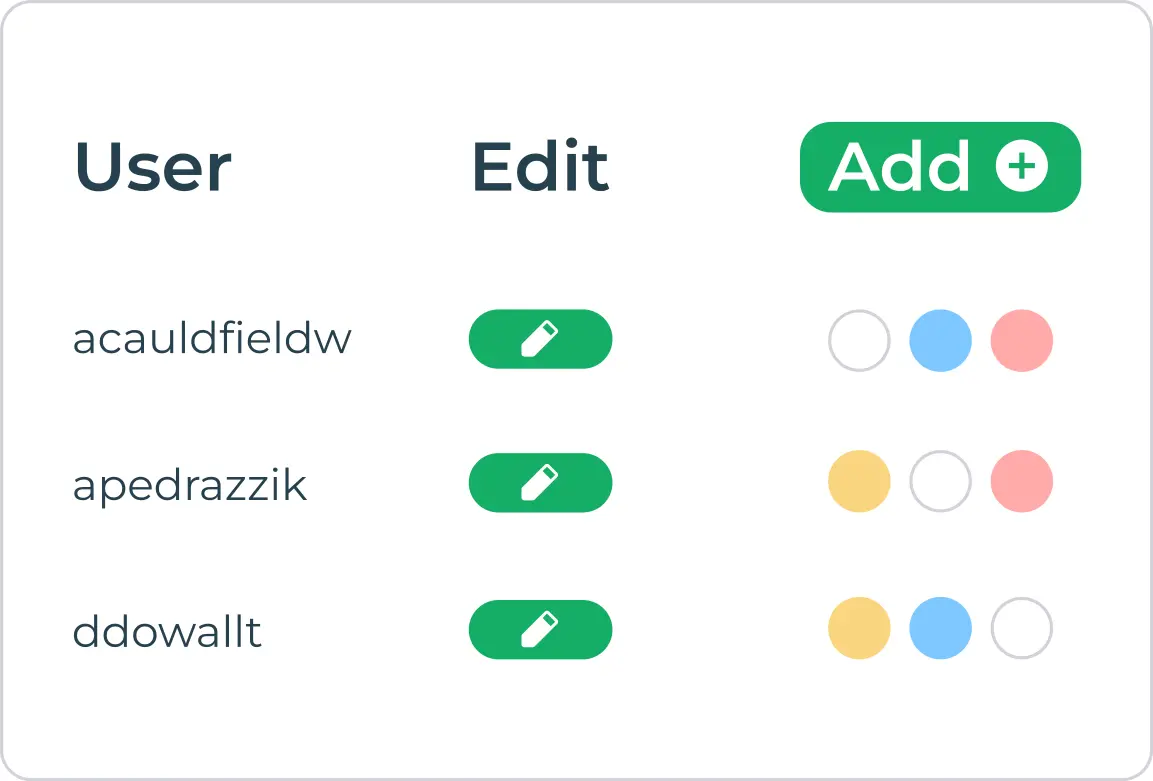Click the plus icon on the Add button
This screenshot has width=1153, height=781.
(1020, 168)
